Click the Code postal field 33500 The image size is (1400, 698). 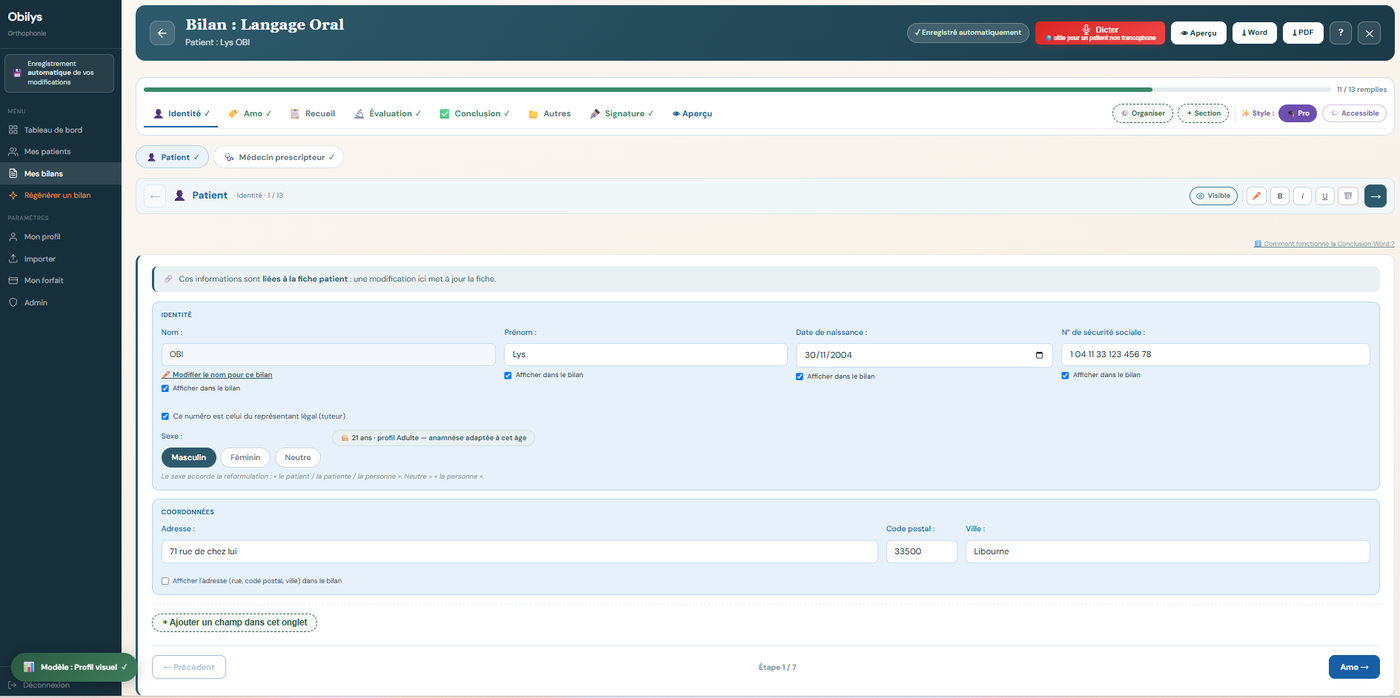(x=921, y=552)
